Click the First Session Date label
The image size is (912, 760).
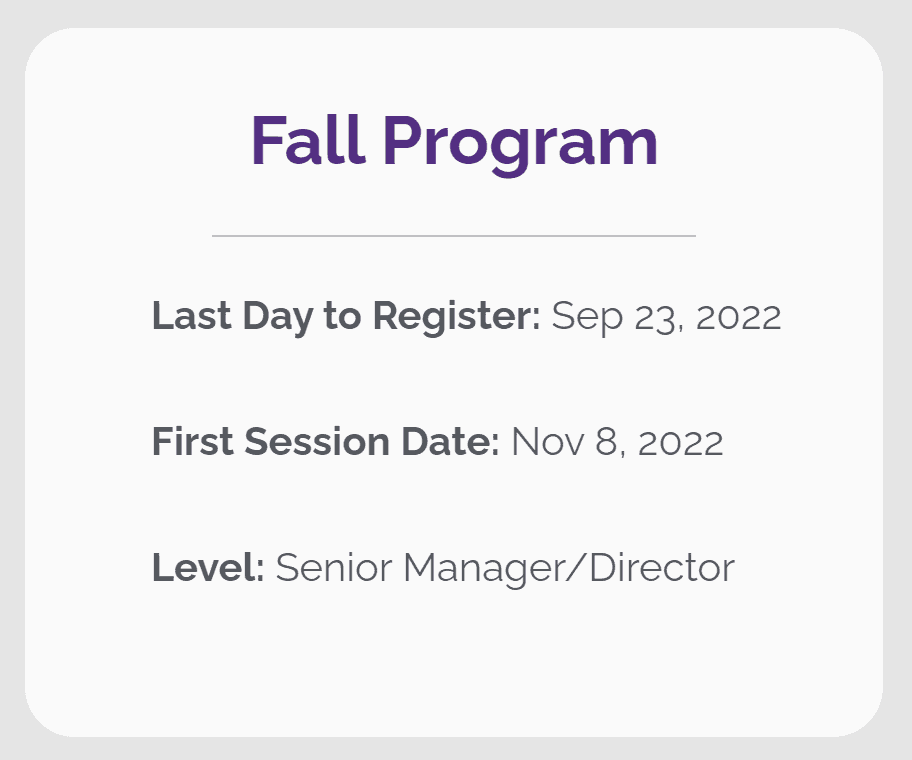click(x=326, y=442)
